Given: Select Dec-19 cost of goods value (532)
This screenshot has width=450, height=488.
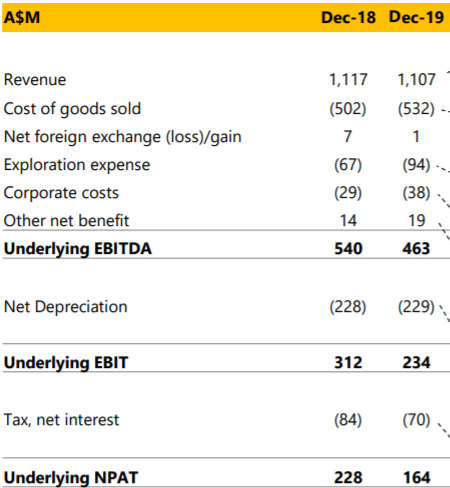Looking at the screenshot, I should coord(416,109).
